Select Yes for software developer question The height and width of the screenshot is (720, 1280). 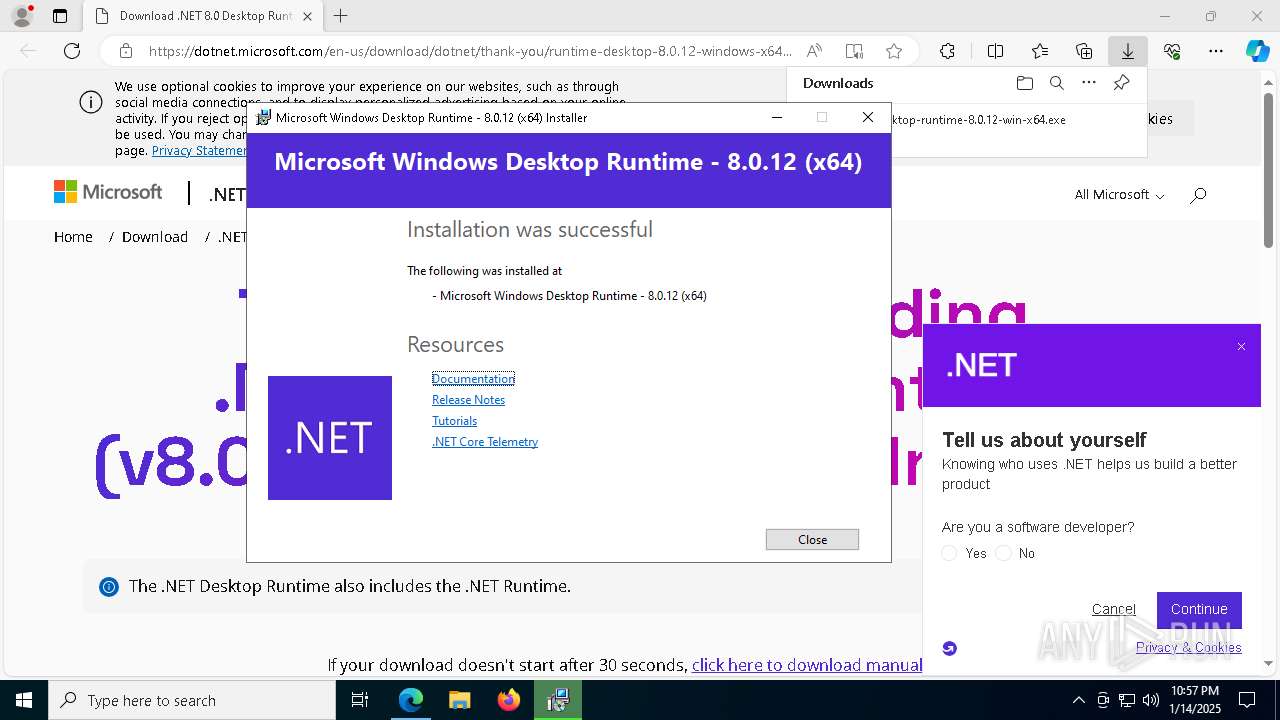click(949, 553)
